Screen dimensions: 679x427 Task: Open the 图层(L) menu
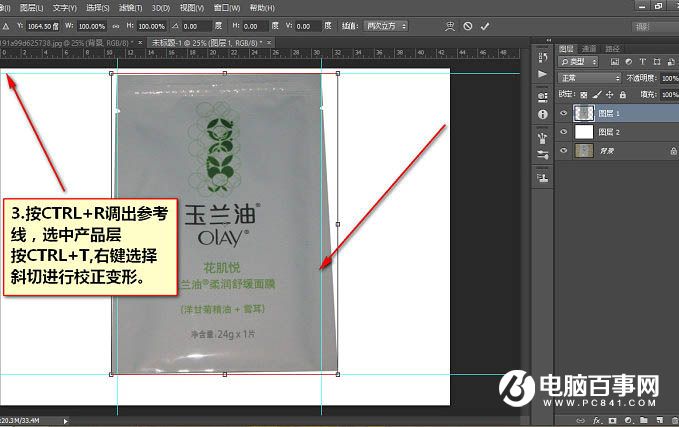pyautogui.click(x=32, y=8)
